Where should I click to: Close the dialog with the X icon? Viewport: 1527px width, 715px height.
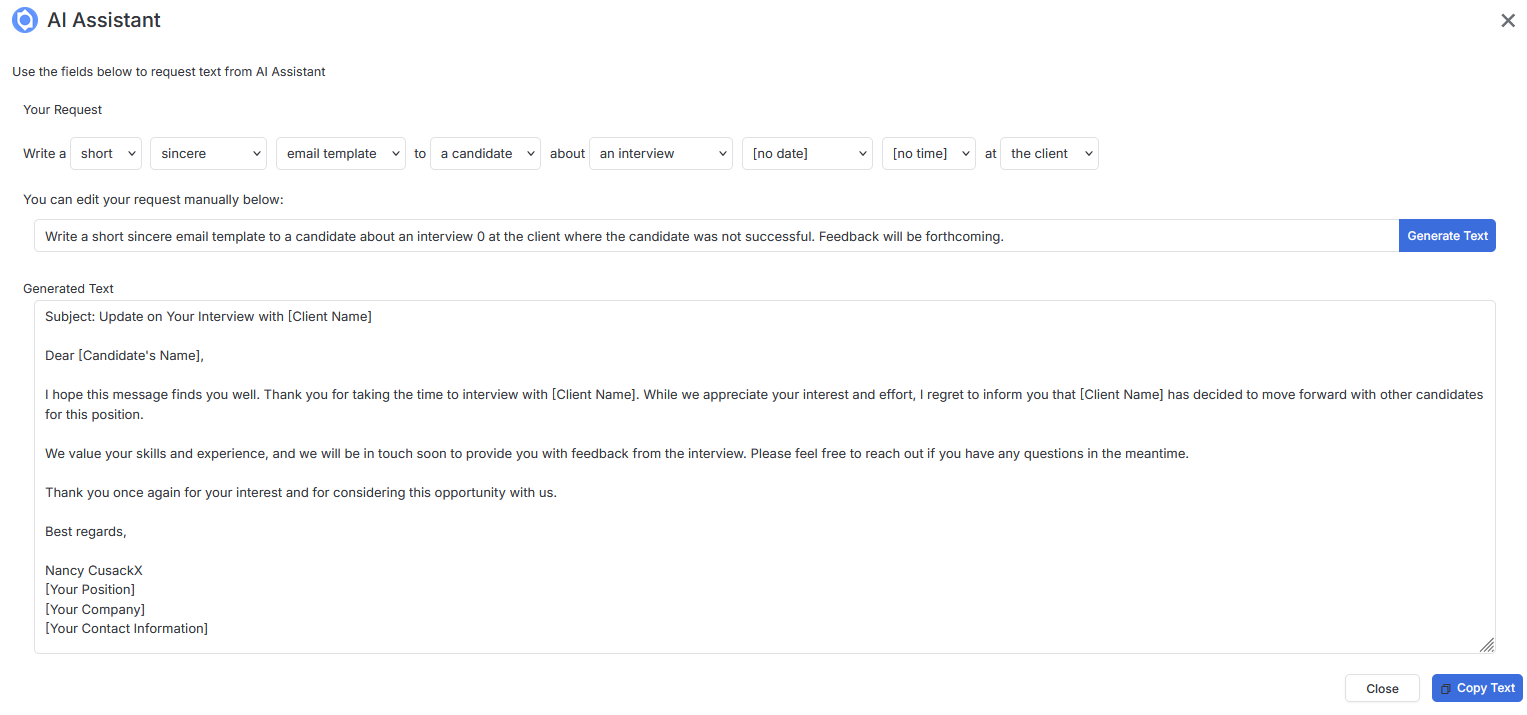click(x=1508, y=21)
